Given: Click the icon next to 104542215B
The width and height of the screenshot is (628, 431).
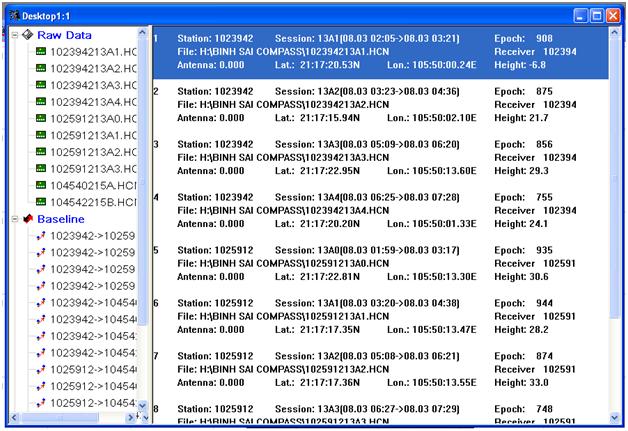Looking at the screenshot, I should [41, 202].
